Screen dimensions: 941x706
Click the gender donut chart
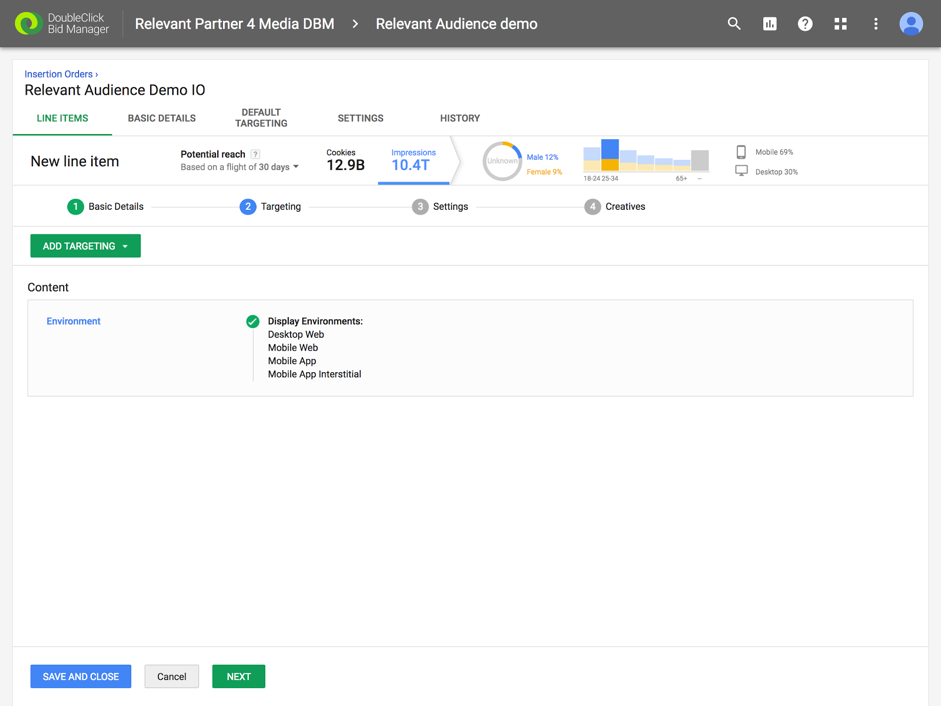tap(502, 161)
